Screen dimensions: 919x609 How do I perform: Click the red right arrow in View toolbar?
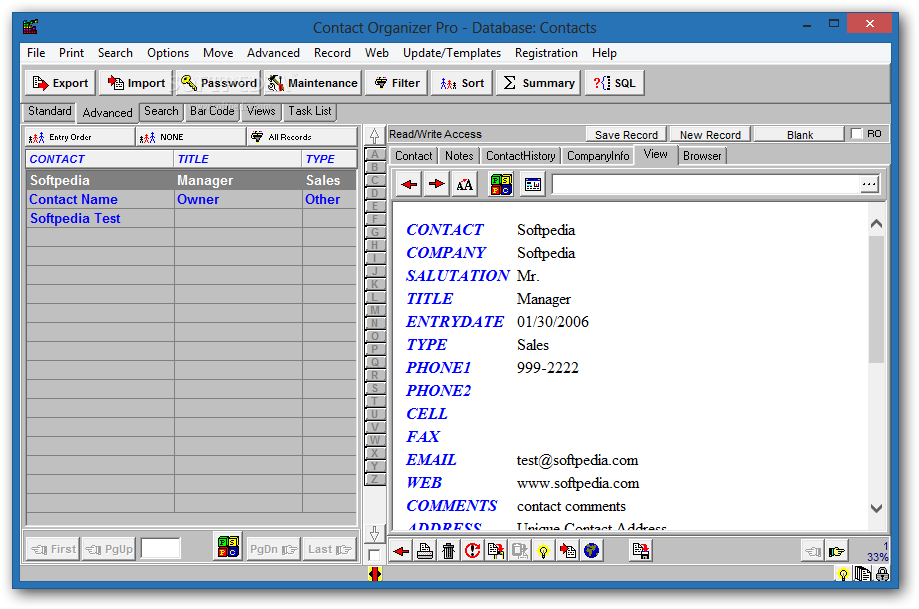[x=436, y=185]
